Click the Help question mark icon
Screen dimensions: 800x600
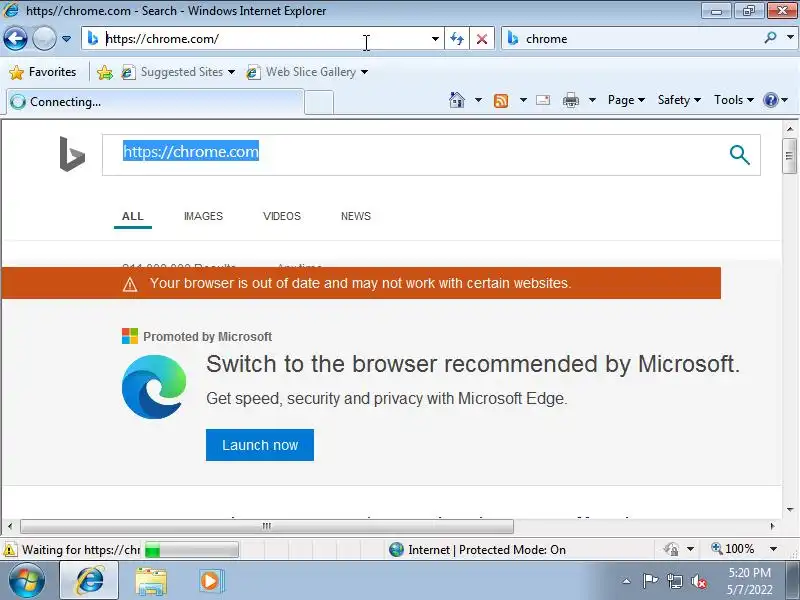click(770, 100)
